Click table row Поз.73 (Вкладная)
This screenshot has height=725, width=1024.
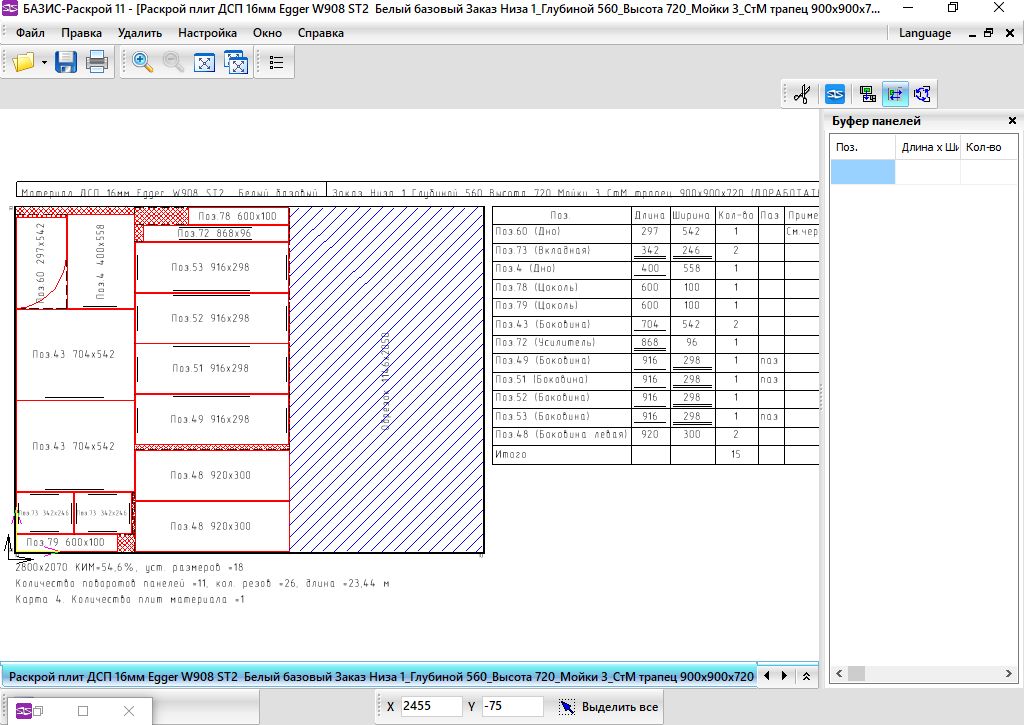click(655, 251)
